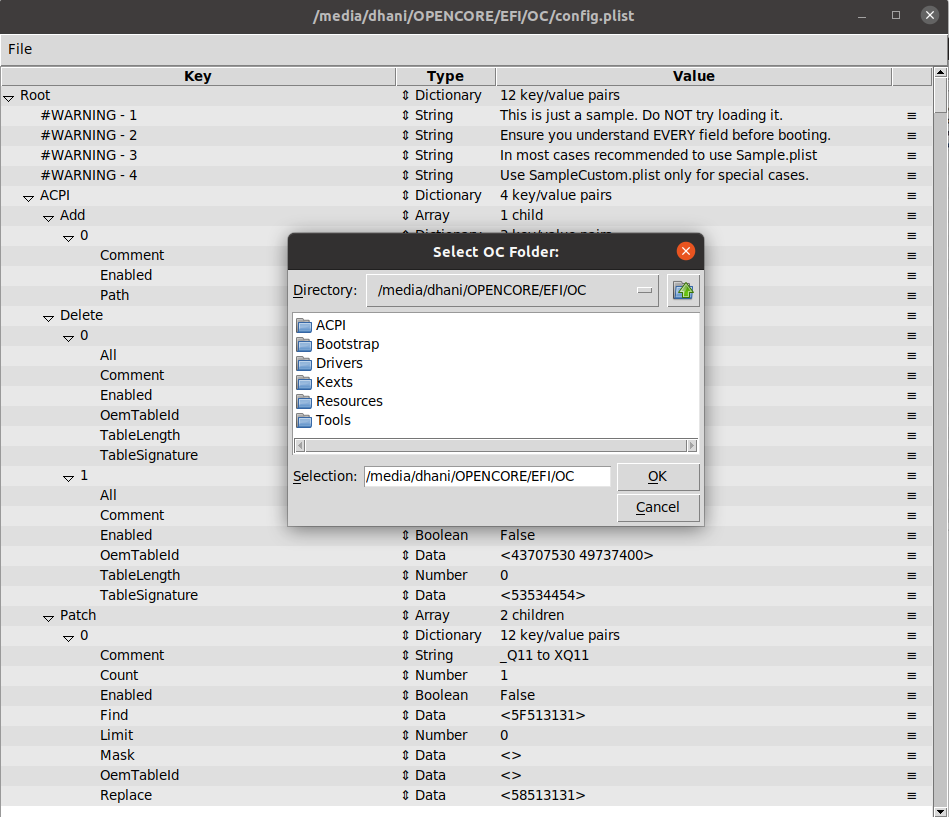The image size is (949, 817).
Task: Click the main window vertical scrollbar thumb
Action: pyautogui.click(x=940, y=94)
